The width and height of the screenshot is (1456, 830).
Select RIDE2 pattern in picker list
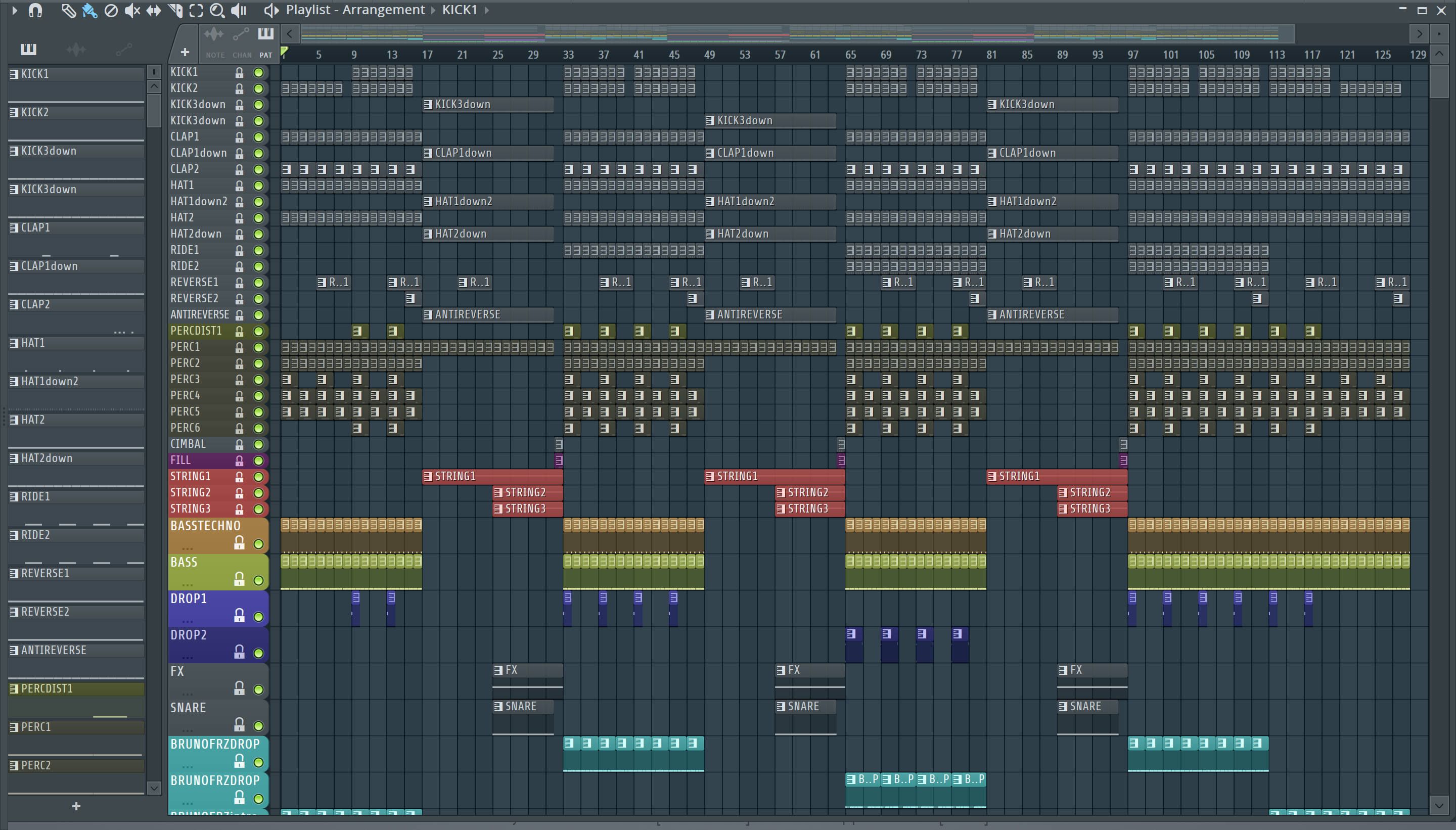point(76,535)
